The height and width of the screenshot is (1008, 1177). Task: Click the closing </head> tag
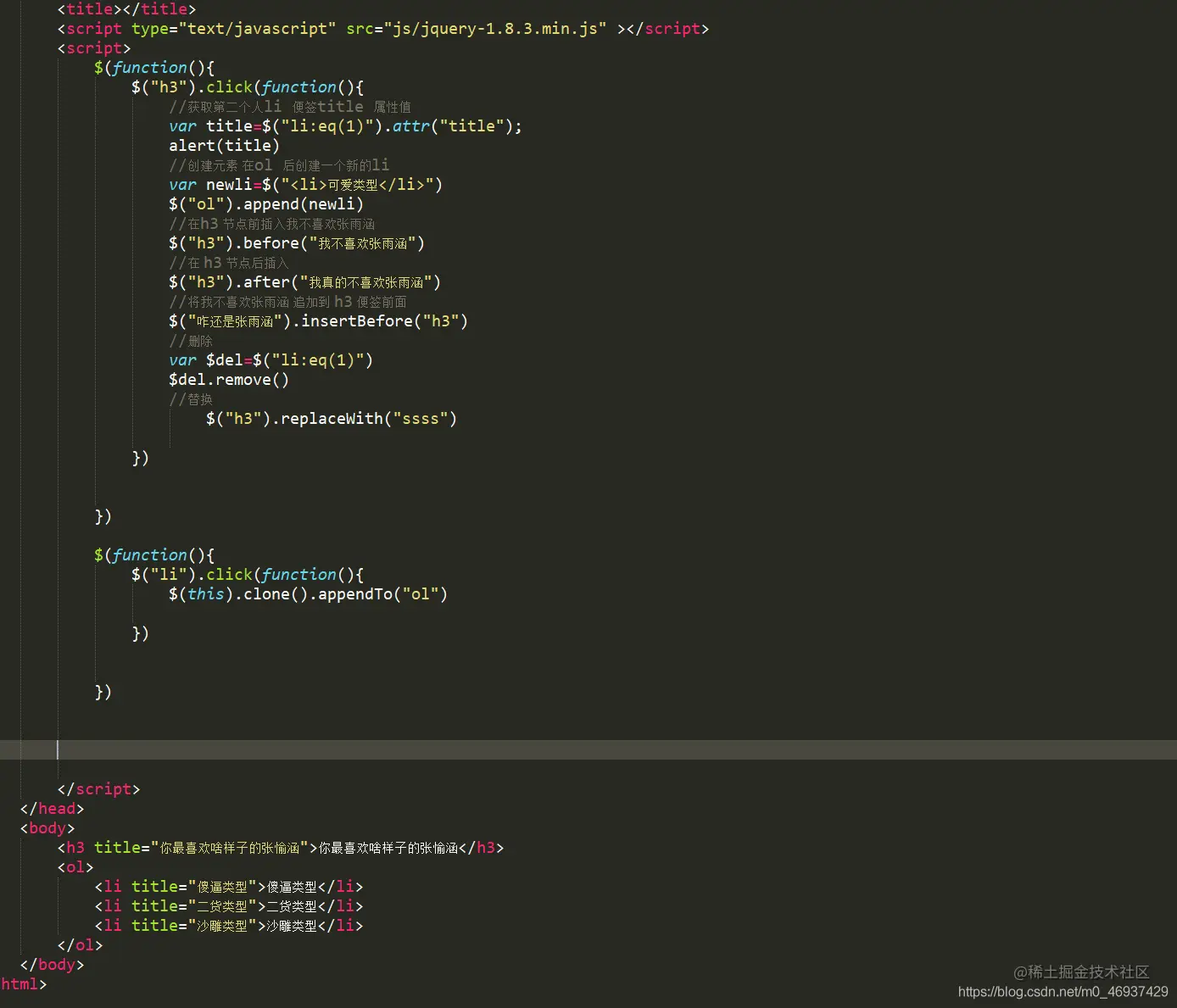tap(52, 809)
